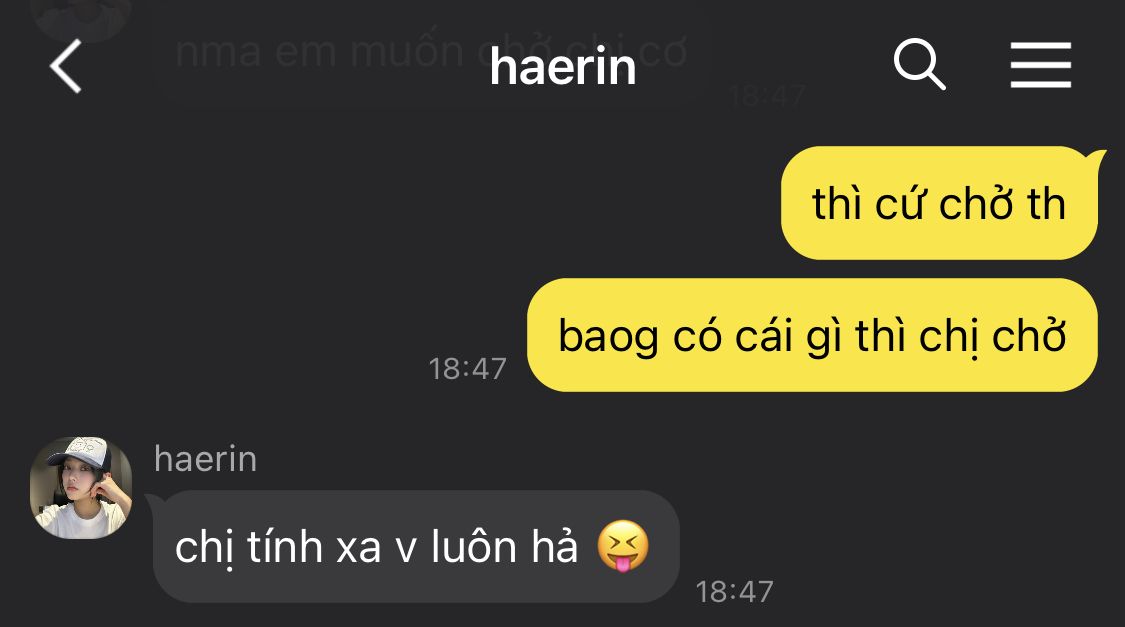1125x627 pixels.
Task: Select the "baog có cái gì thì chị chở" bubble
Action: [x=812, y=335]
